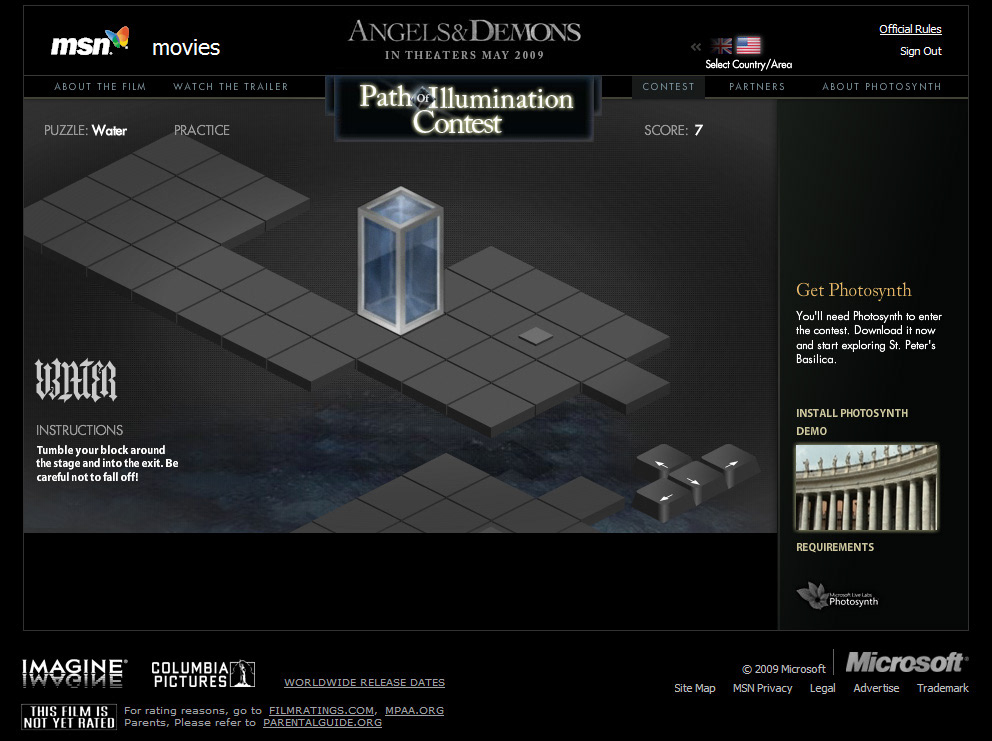The height and width of the screenshot is (741, 992).
Task: Click the down-left arrow key control
Action: pyautogui.click(x=661, y=499)
